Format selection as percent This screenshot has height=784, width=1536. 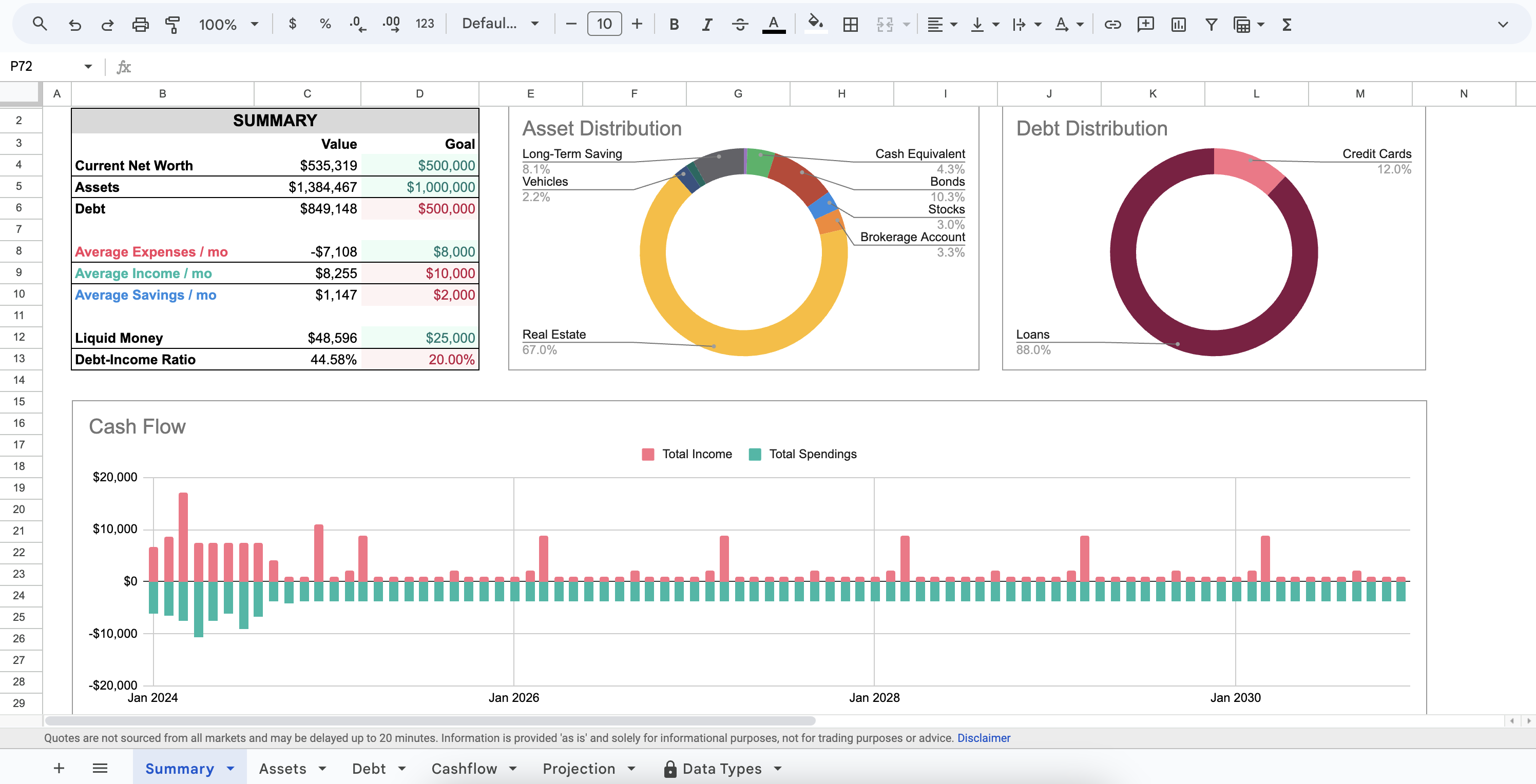coord(325,24)
